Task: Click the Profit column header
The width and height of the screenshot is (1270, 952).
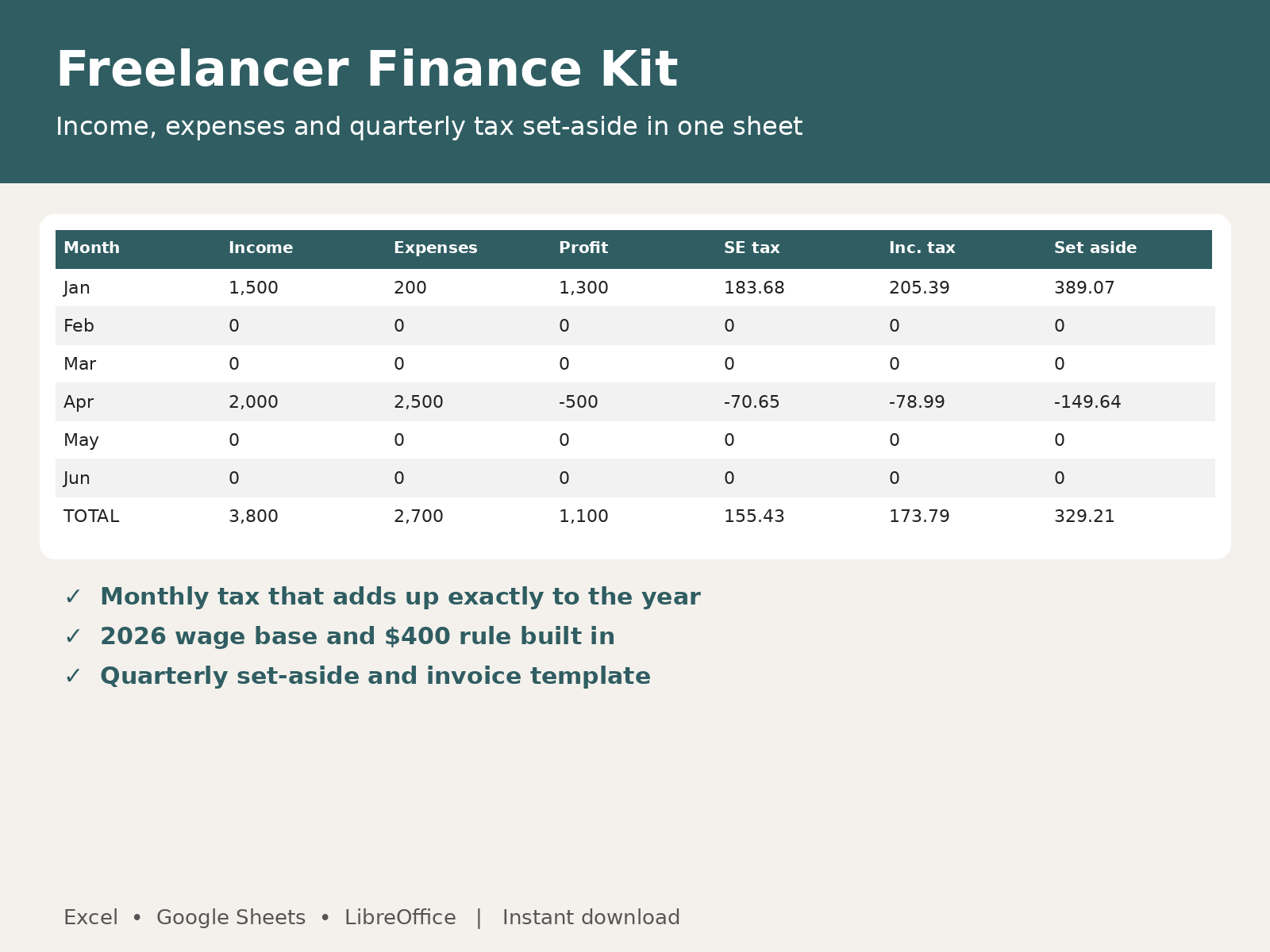Action: click(x=583, y=248)
